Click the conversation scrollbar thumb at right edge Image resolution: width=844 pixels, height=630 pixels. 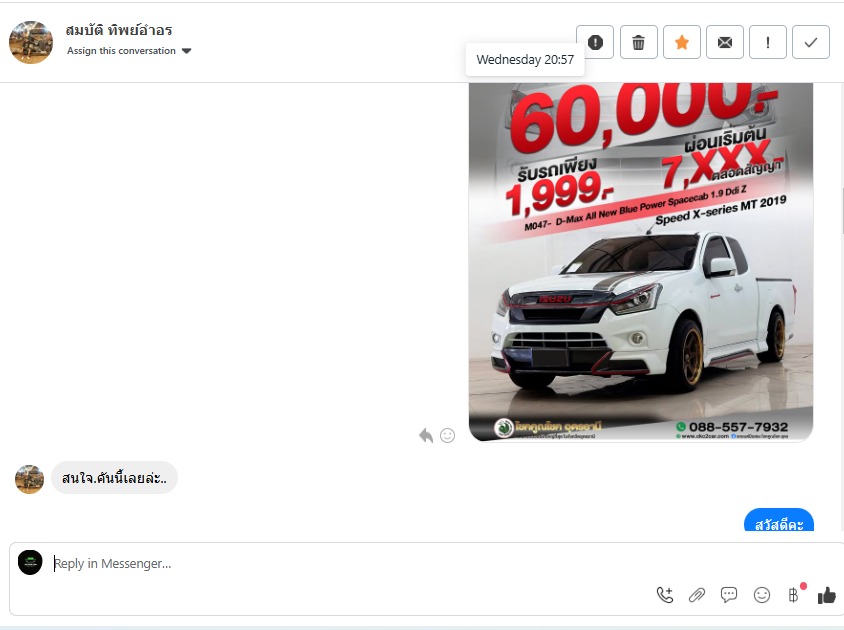click(x=841, y=211)
